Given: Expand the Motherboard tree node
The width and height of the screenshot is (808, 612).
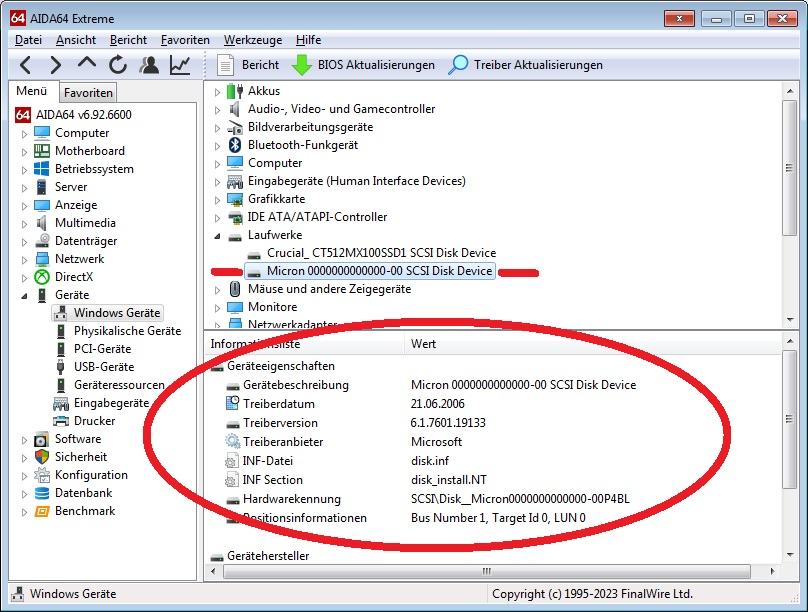Looking at the screenshot, I should click(x=24, y=152).
